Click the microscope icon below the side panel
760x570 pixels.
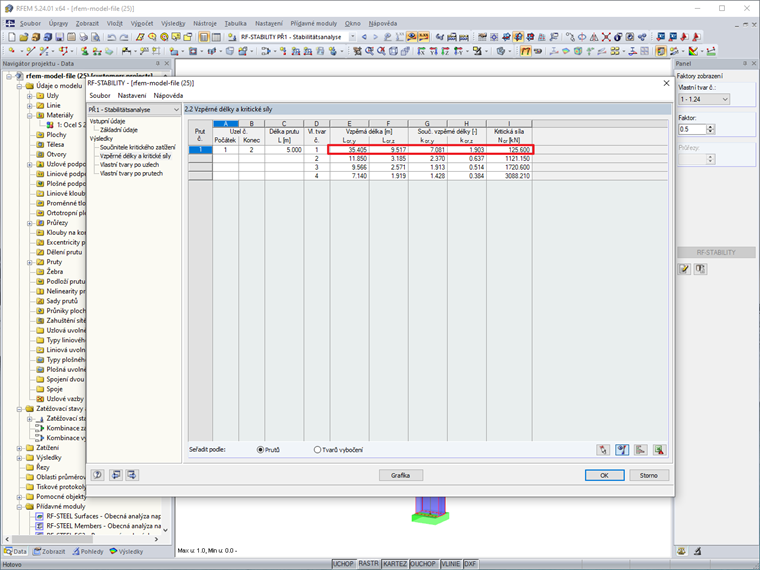click(697, 551)
